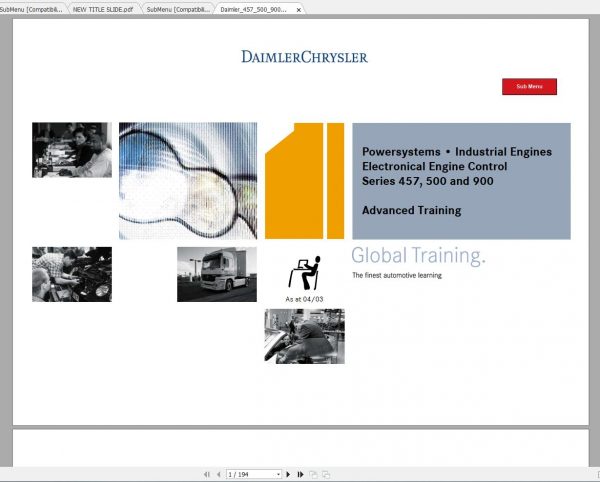
Task: Open the page number dropdown arrow
Action: pyautogui.click(x=278, y=474)
